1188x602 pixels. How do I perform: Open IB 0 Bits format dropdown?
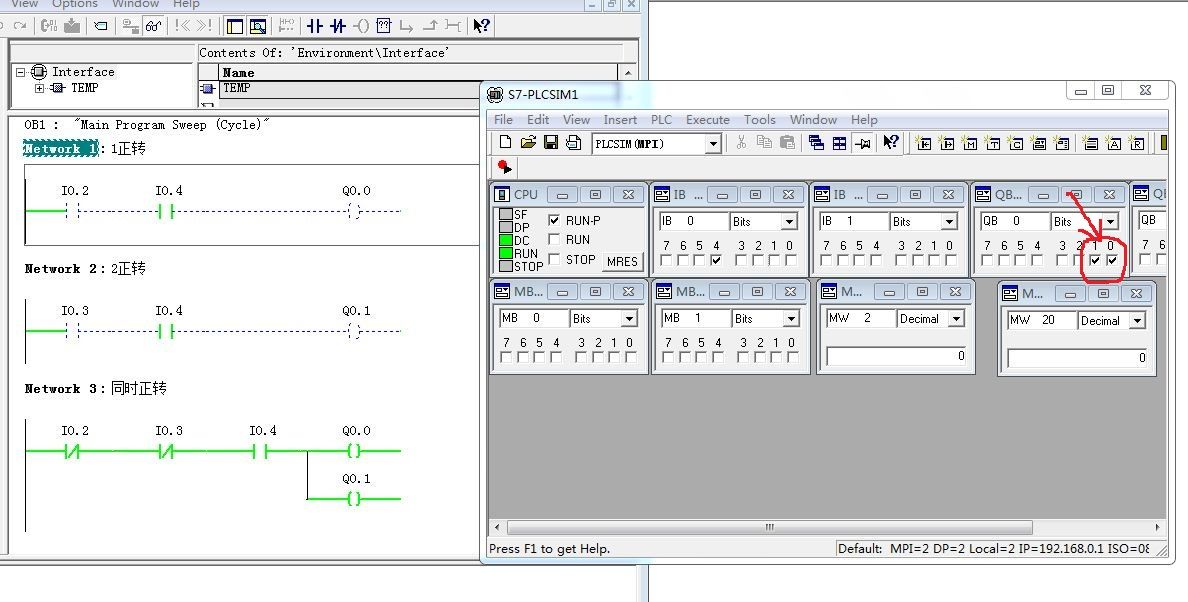tap(789, 221)
